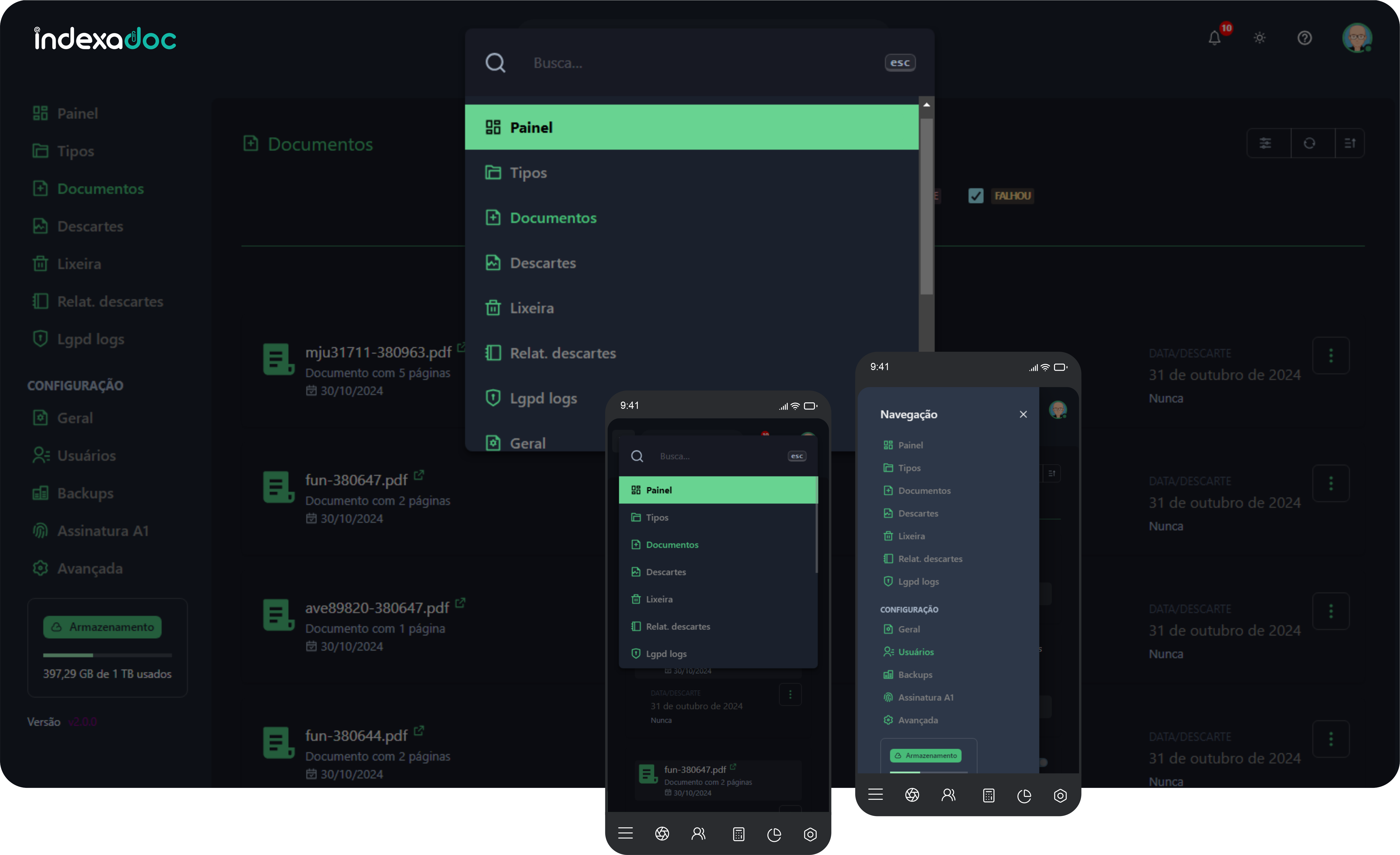Open the three-dot menu on the first DATA/DESCARTE row
This screenshot has width=1400, height=855.
(1331, 356)
